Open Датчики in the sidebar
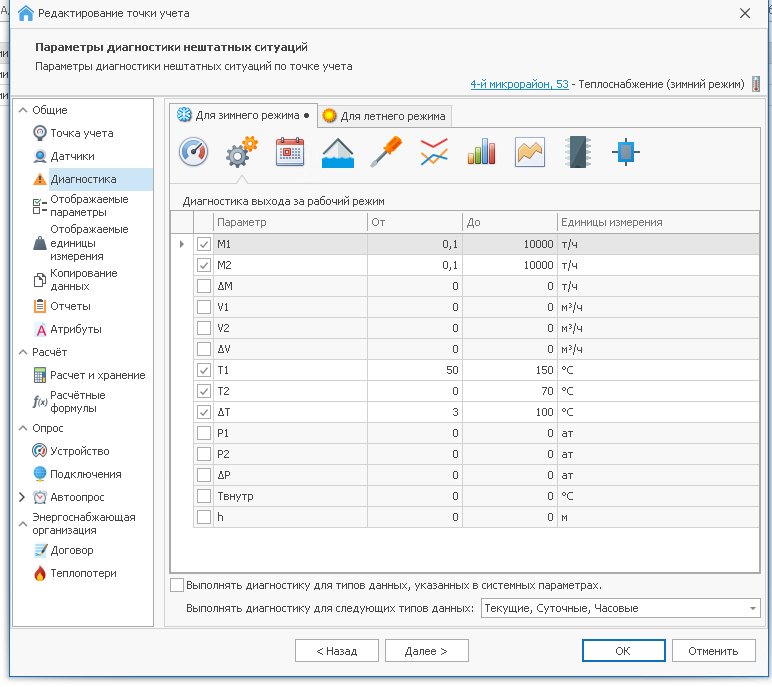 (72, 156)
